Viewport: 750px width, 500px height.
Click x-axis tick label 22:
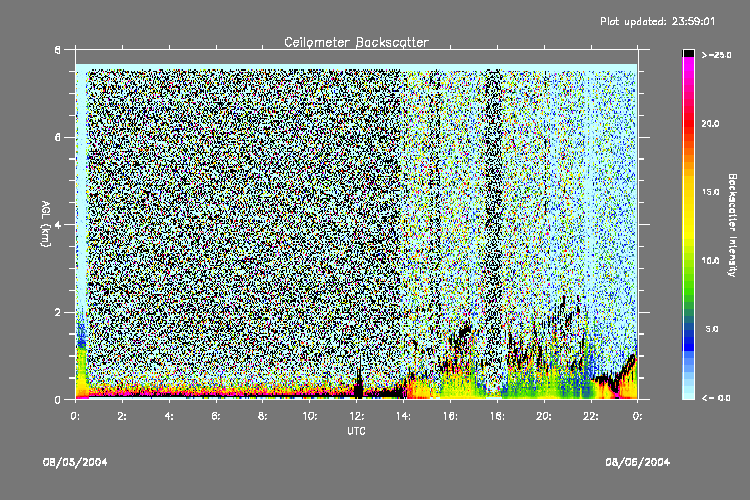click(591, 416)
